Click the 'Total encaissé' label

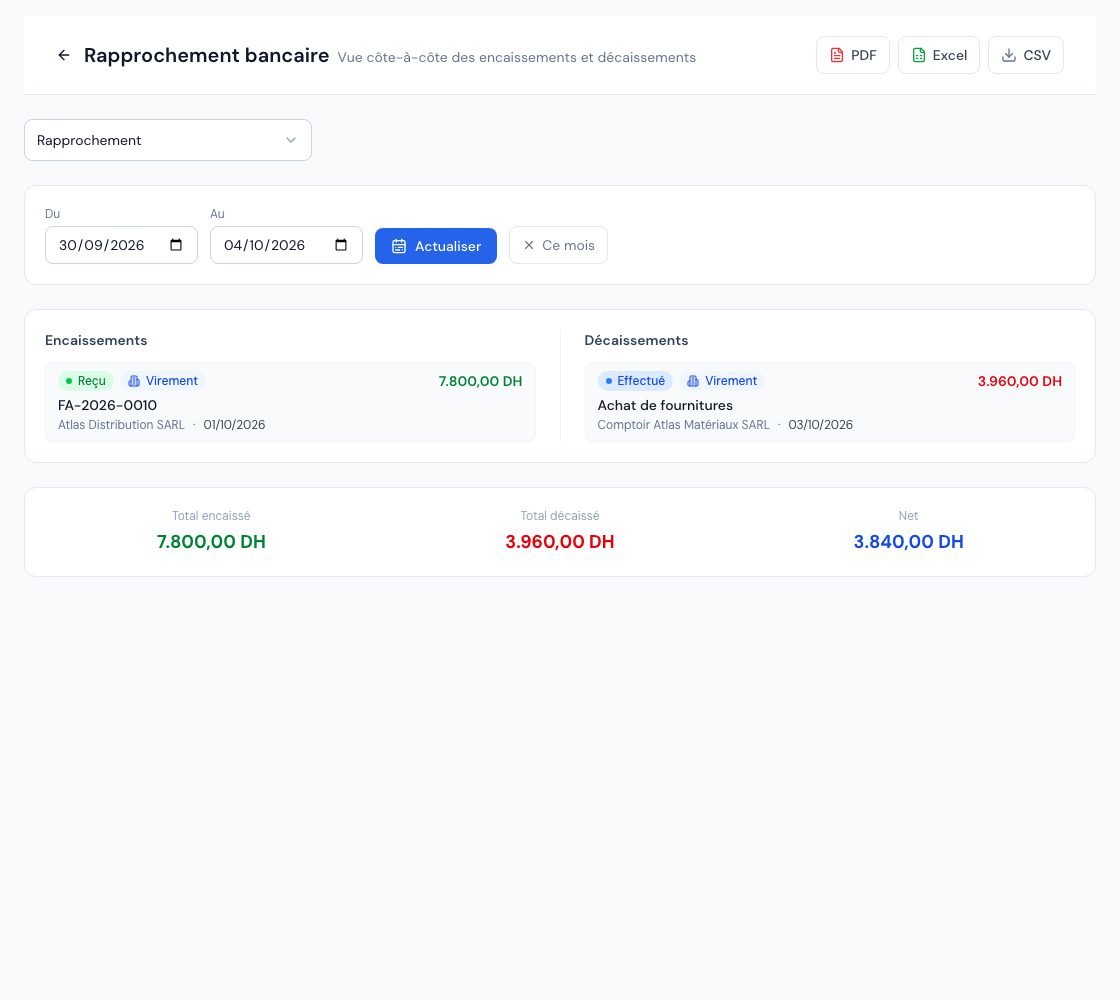click(211, 516)
